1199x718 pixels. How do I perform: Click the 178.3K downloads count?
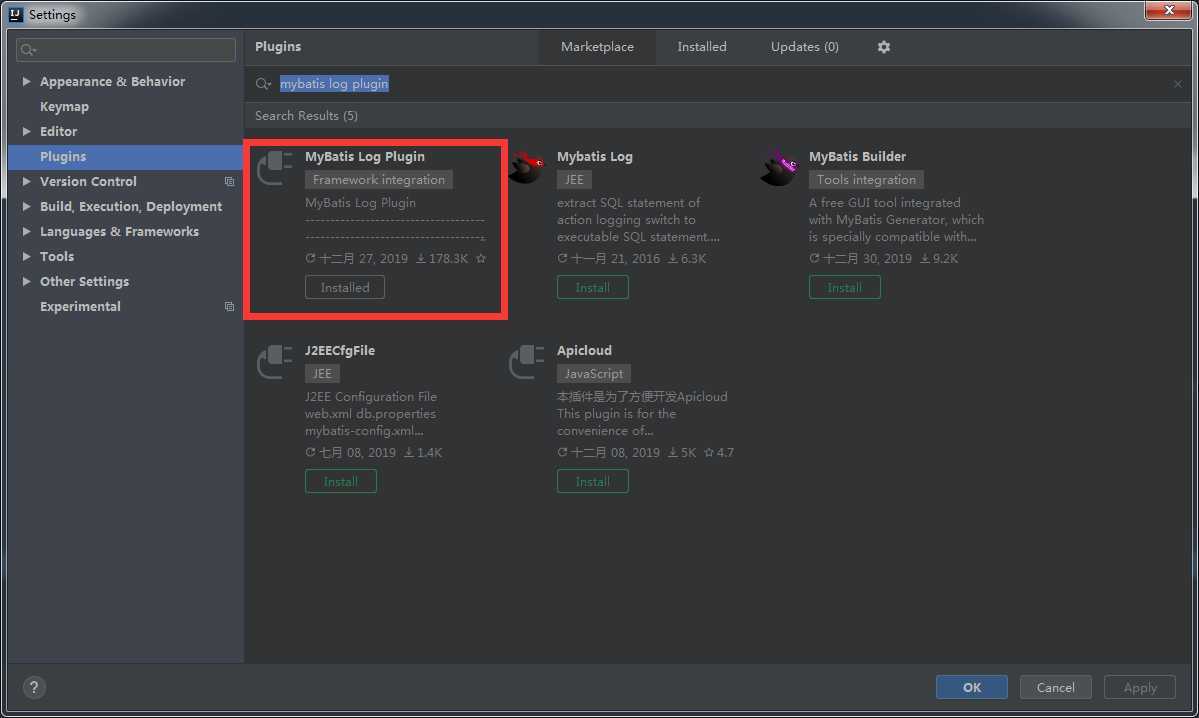(442, 258)
